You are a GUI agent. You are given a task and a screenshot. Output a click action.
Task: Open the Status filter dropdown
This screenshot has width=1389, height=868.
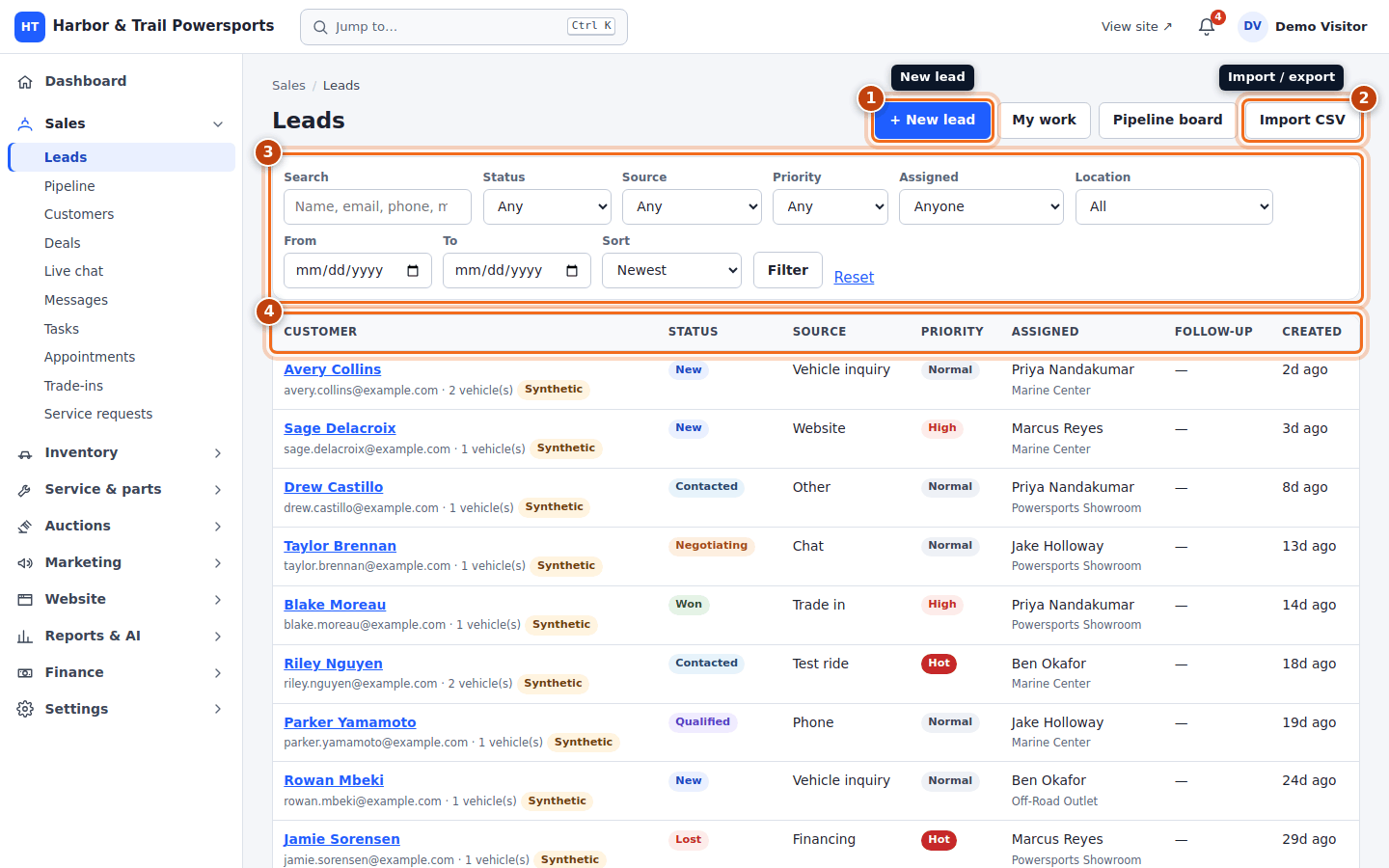click(547, 206)
